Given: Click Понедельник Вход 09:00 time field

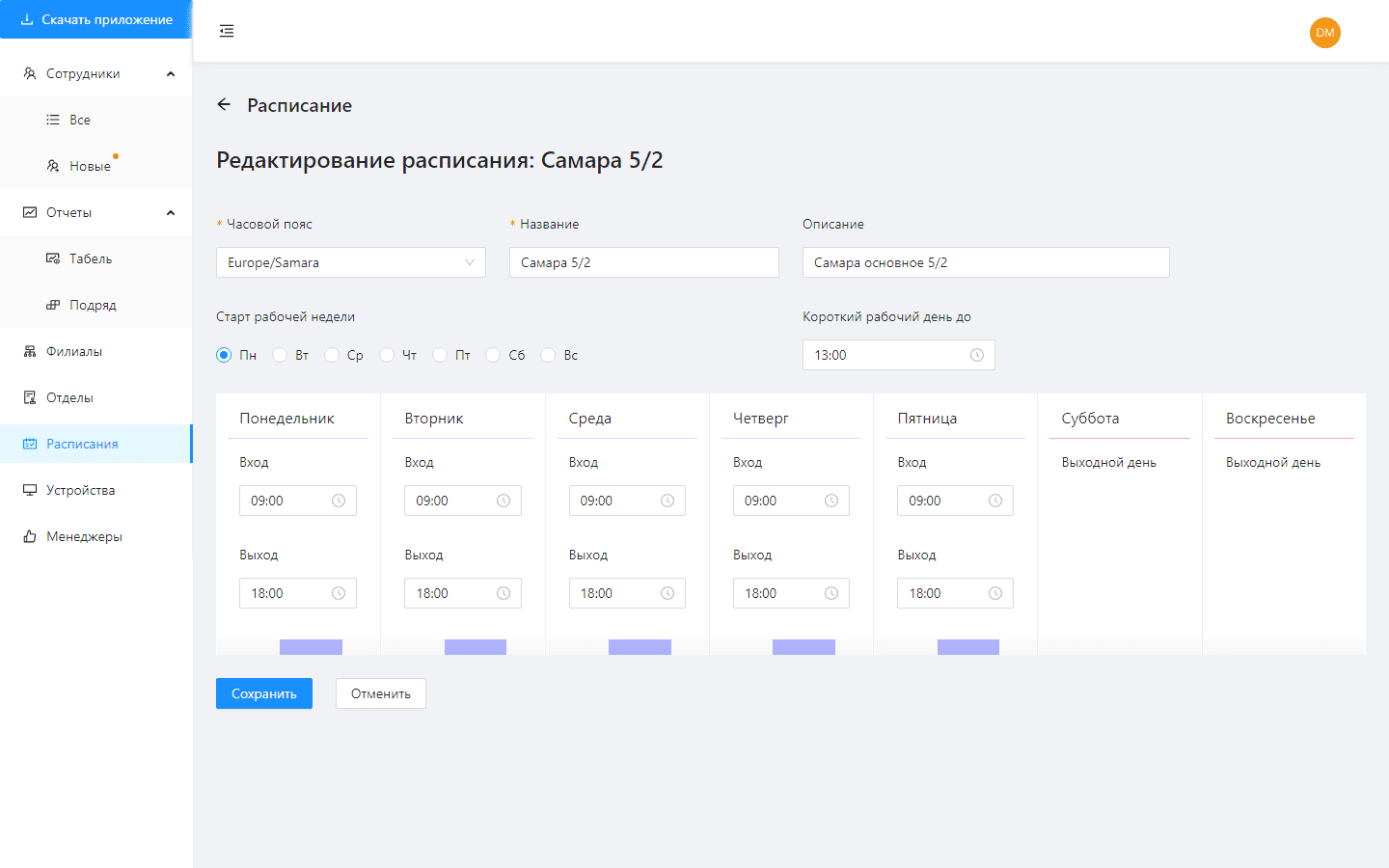Looking at the screenshot, I should [x=298, y=501].
